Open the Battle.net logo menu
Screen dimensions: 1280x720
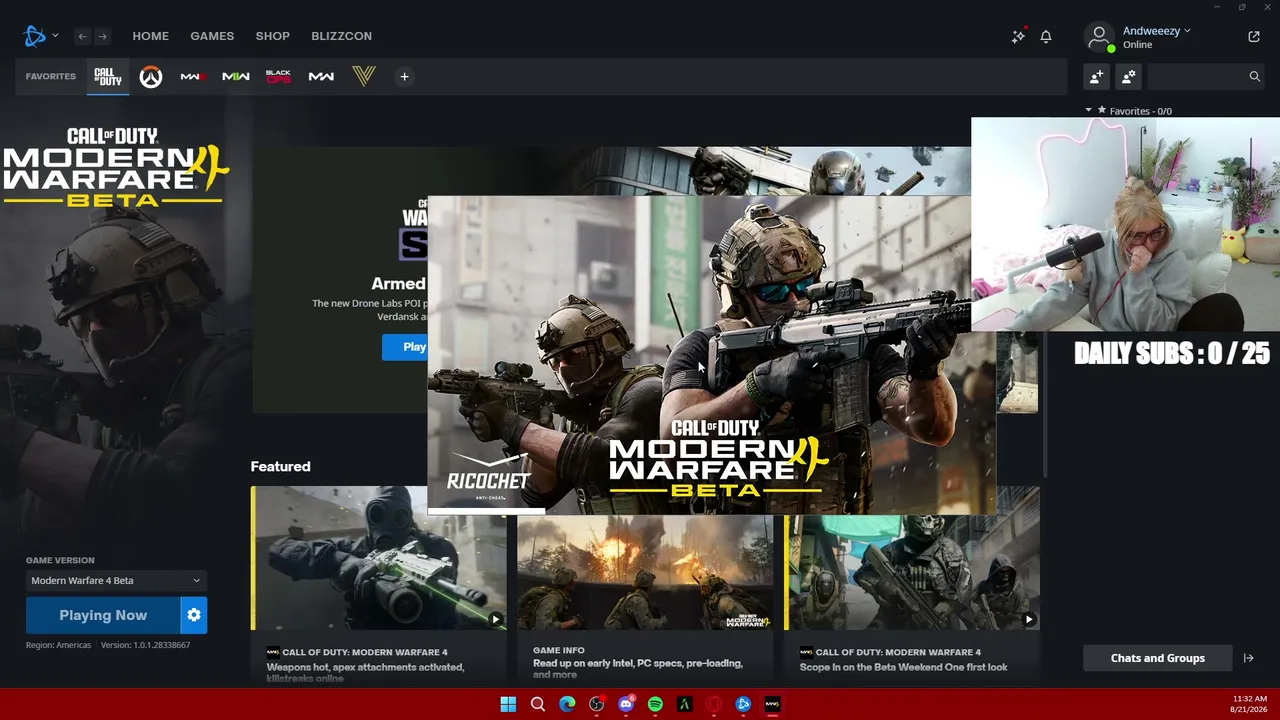(x=35, y=36)
